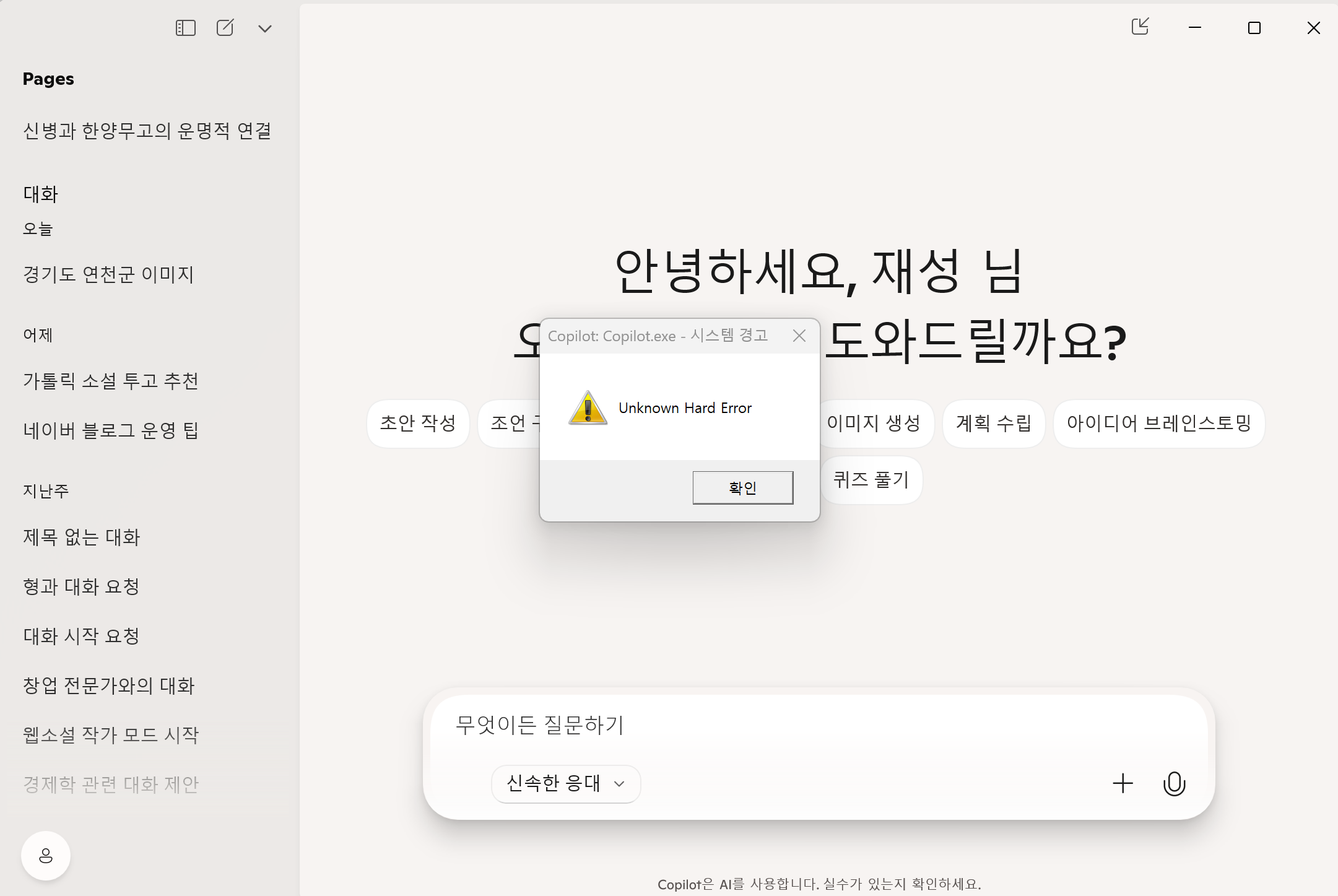The width and height of the screenshot is (1338, 896).
Task: Click the 확인 button in the error dialog
Action: coord(743,488)
